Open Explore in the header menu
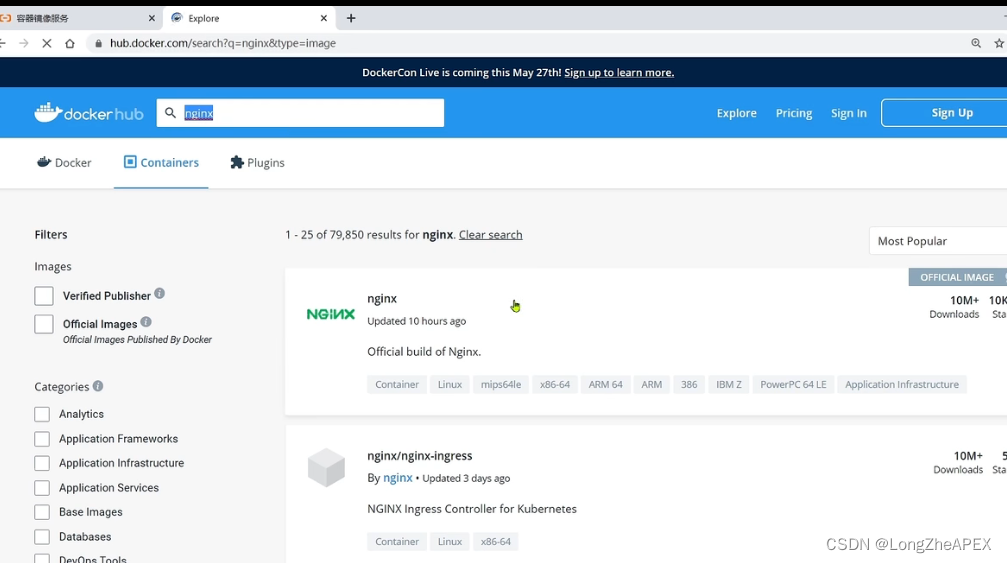1007x563 pixels. tap(737, 113)
